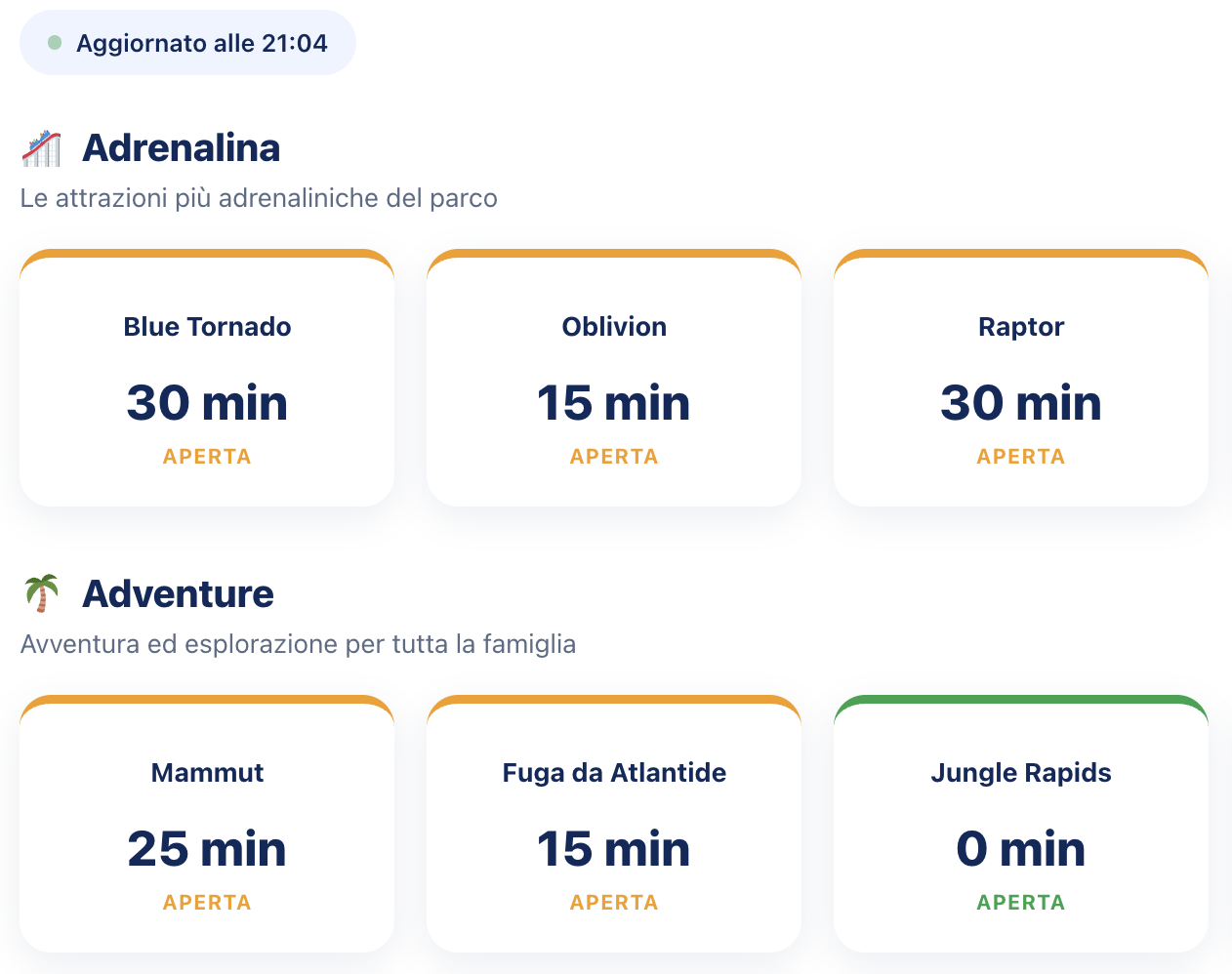Open the Oblivion ride card
Viewport: 1232px width, 974px height.
click(x=614, y=378)
